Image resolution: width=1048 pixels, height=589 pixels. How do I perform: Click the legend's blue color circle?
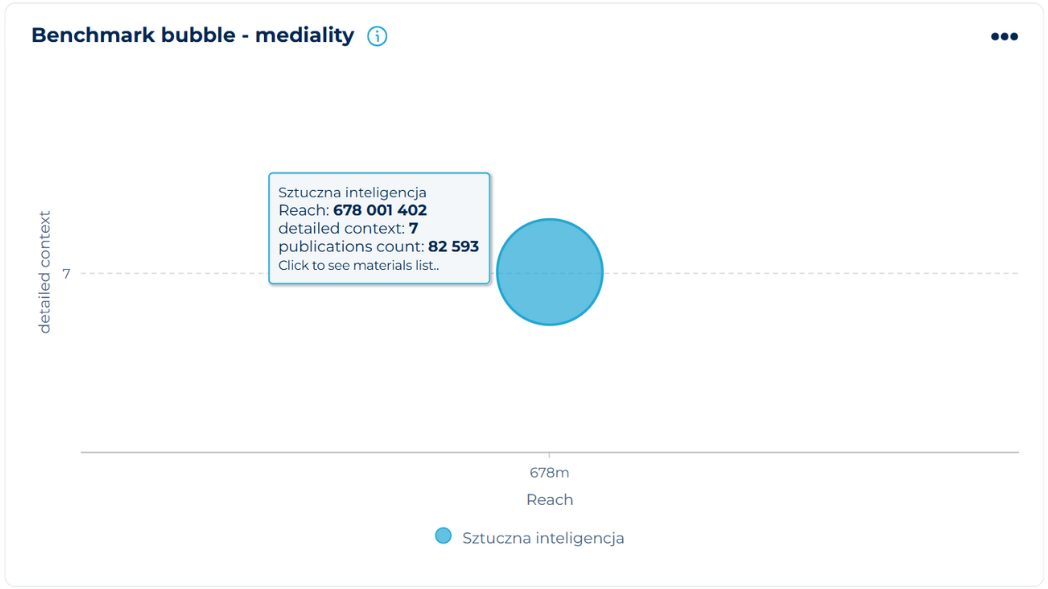443,536
